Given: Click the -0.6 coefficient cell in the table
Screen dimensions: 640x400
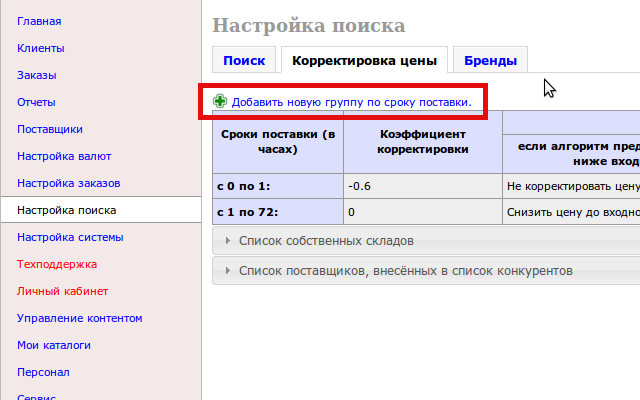Looking at the screenshot, I should click(x=422, y=186).
